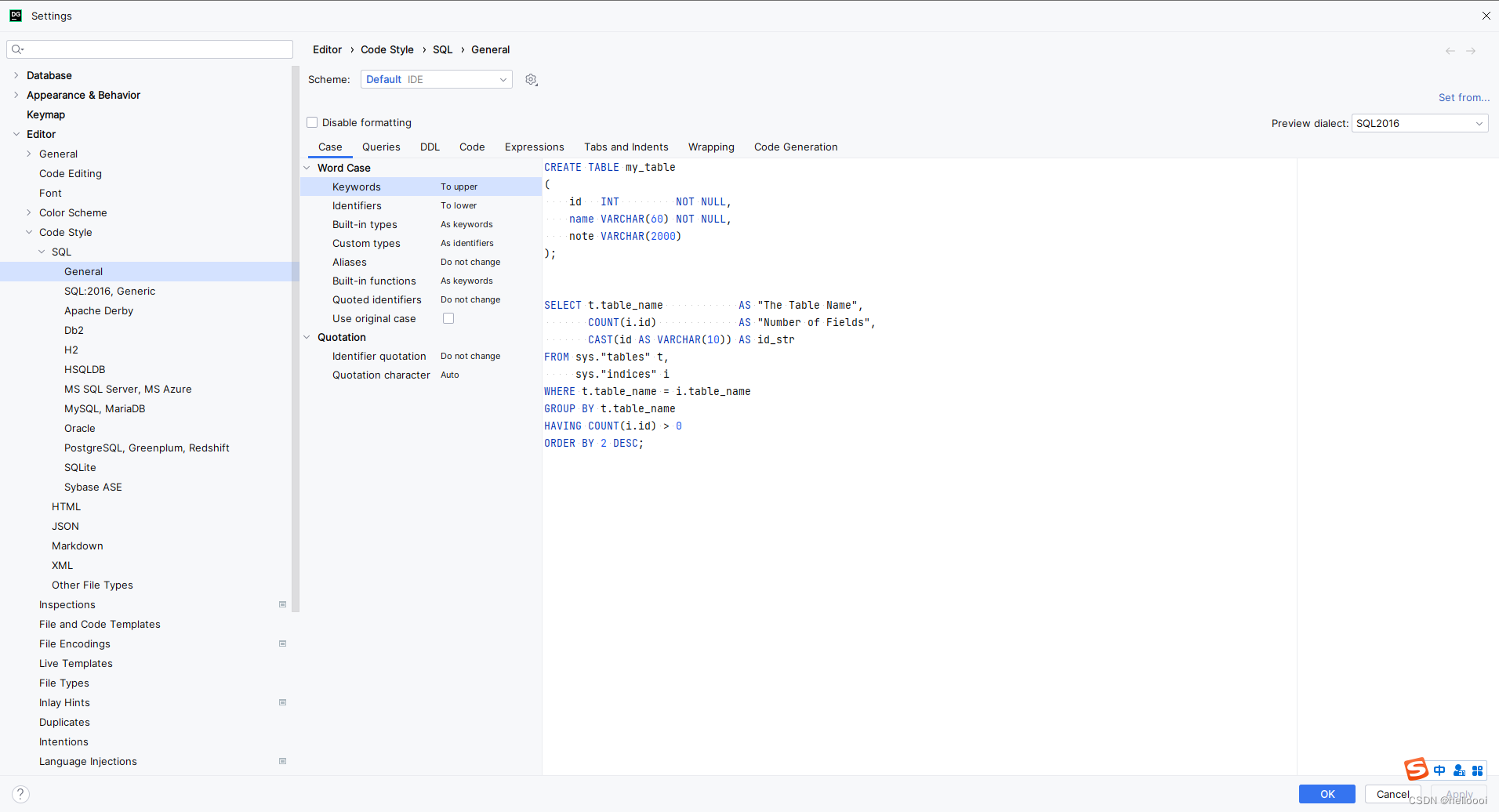Open the Scheme dropdown
Viewport: 1499px width, 812px height.
coord(437,79)
